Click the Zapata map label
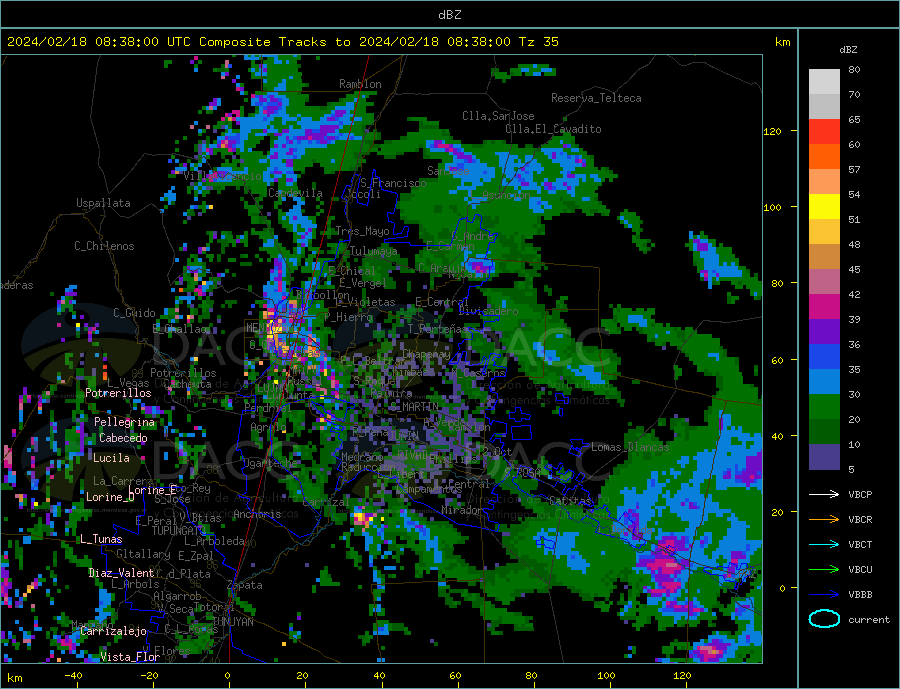 [245, 586]
